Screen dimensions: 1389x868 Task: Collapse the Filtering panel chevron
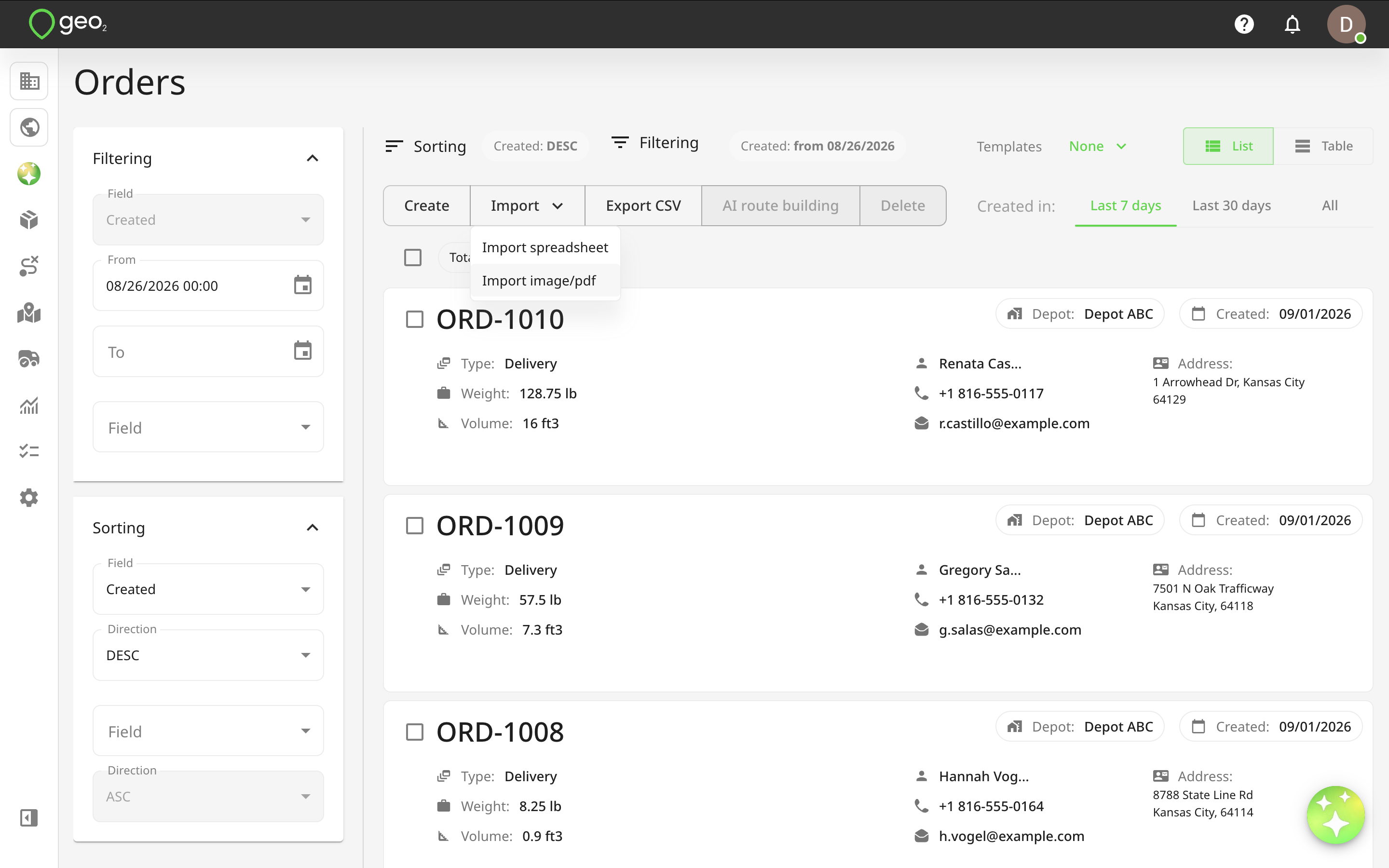(312, 158)
